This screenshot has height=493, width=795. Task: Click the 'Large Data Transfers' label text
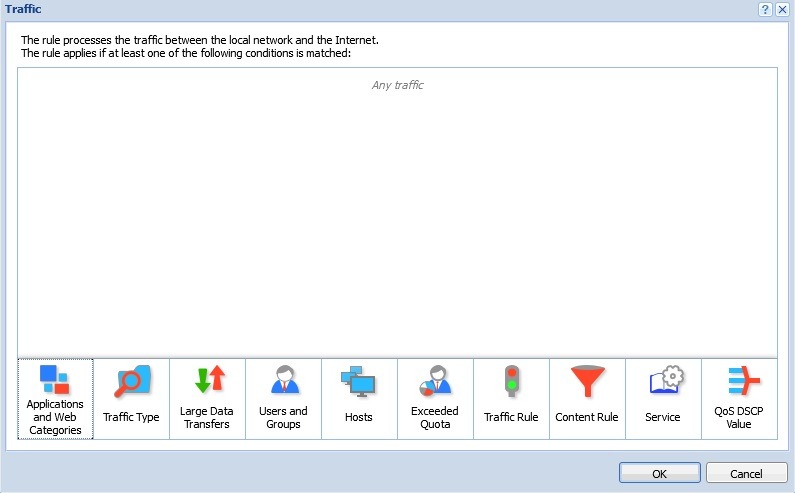coord(208,417)
